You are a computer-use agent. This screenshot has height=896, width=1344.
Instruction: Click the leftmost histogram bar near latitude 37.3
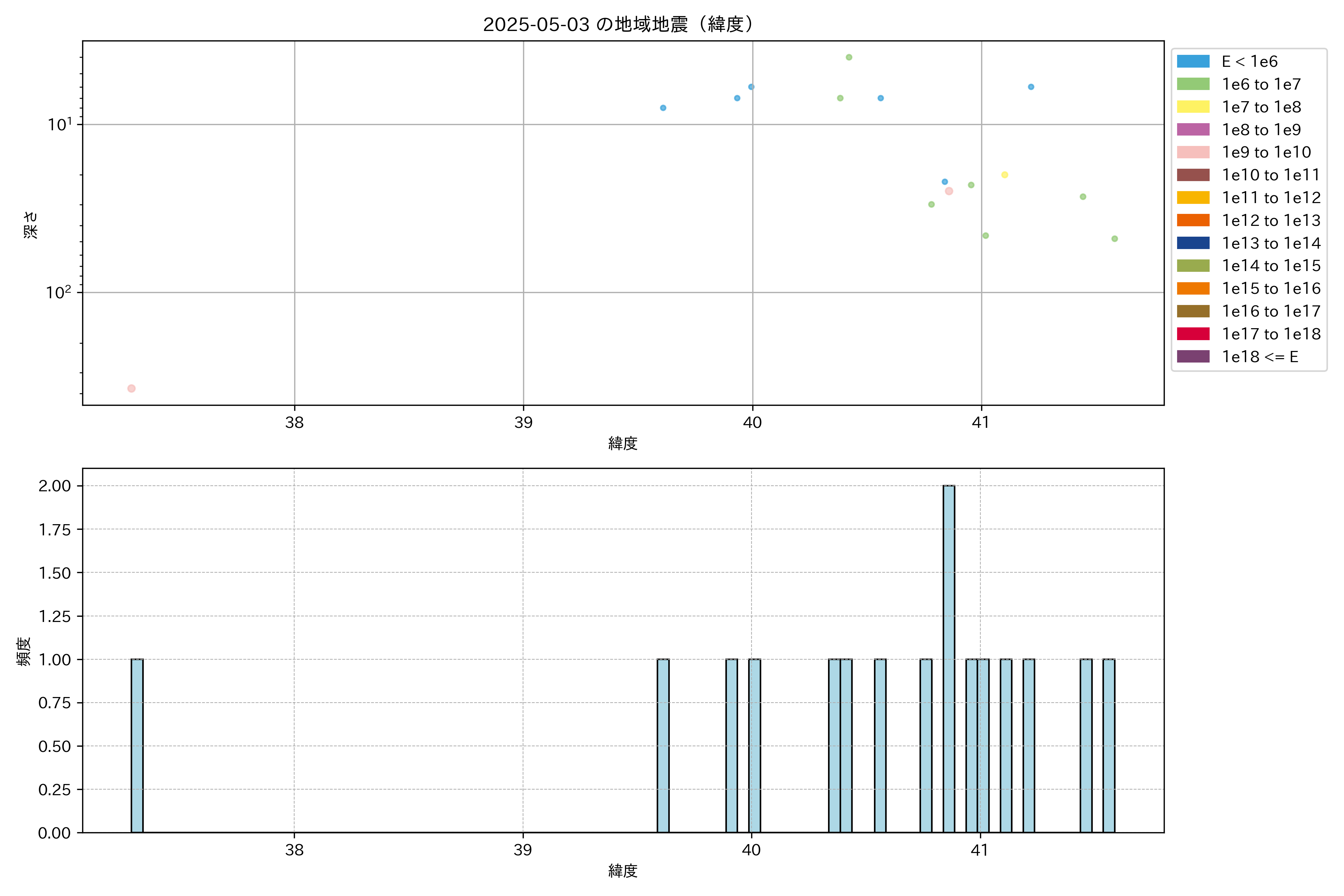pyautogui.click(x=137, y=745)
